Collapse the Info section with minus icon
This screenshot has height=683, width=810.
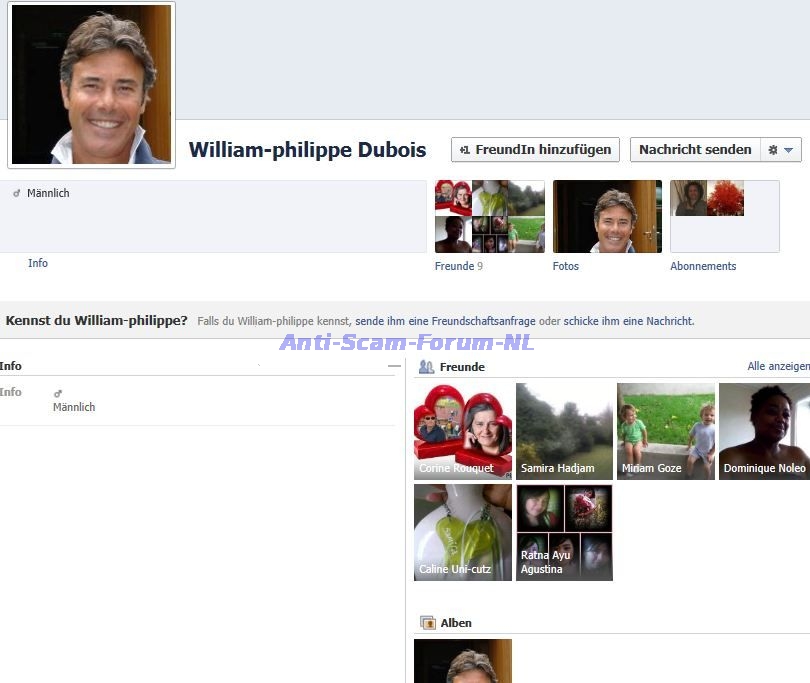click(394, 367)
